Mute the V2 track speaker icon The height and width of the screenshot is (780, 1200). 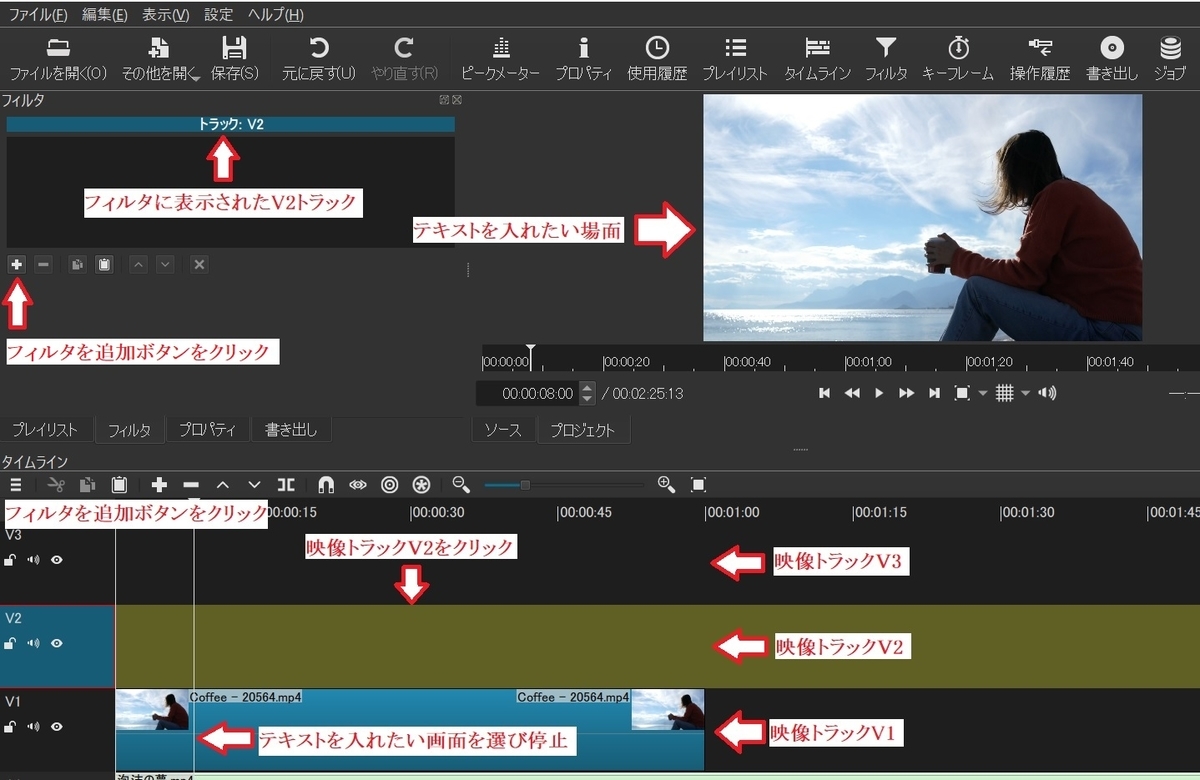click(33, 643)
